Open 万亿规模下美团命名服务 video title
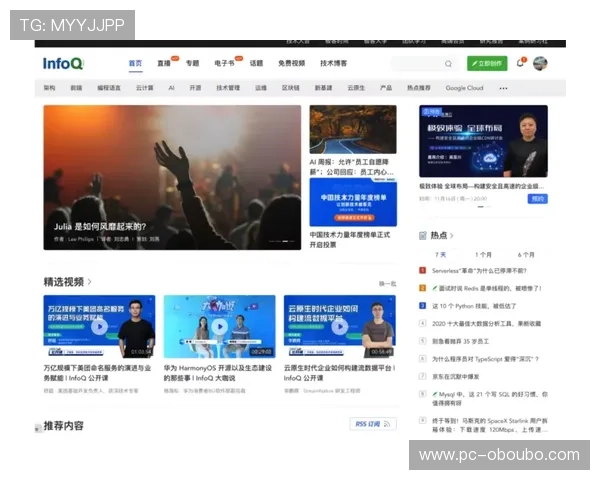Screen dimensions: 600x480 [97, 373]
